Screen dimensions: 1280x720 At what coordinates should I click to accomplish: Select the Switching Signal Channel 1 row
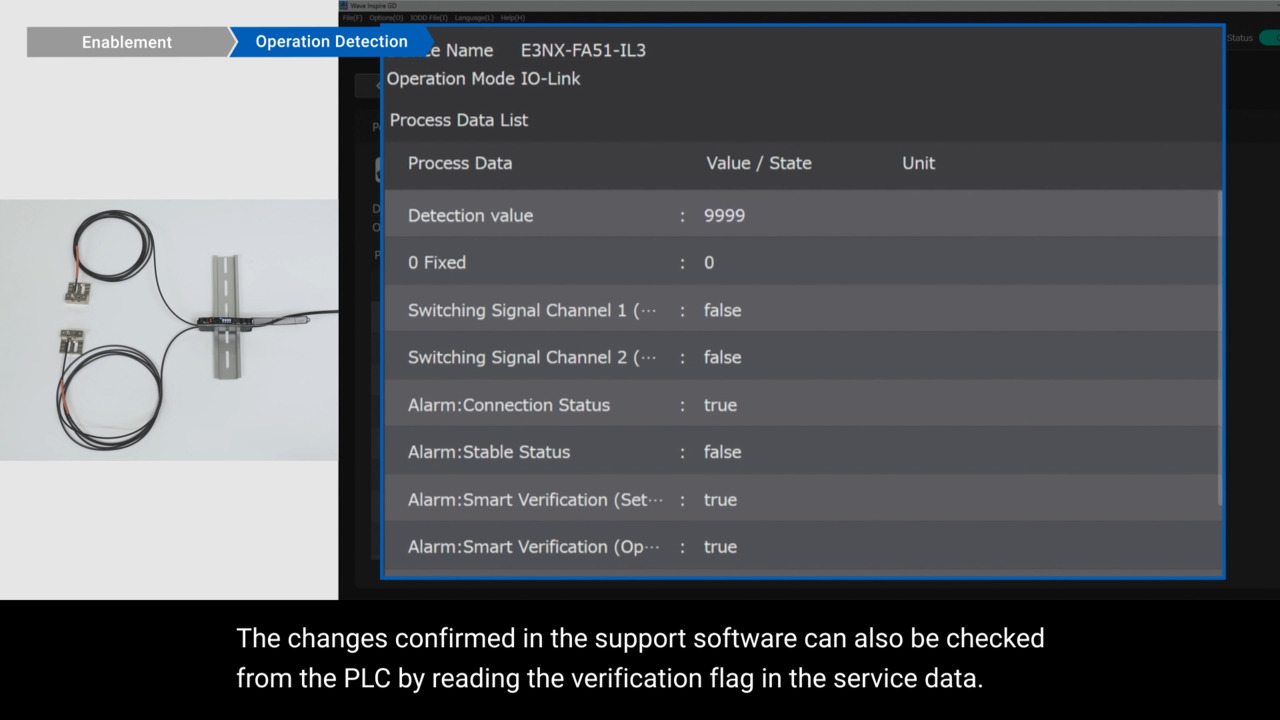click(x=800, y=310)
